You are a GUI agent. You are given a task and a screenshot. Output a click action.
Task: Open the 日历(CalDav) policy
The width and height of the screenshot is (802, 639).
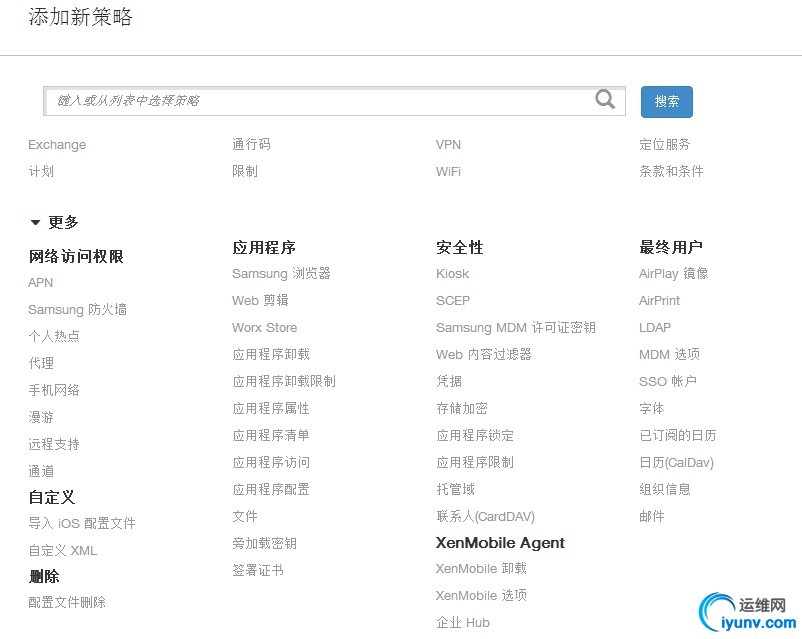pyautogui.click(x=676, y=462)
